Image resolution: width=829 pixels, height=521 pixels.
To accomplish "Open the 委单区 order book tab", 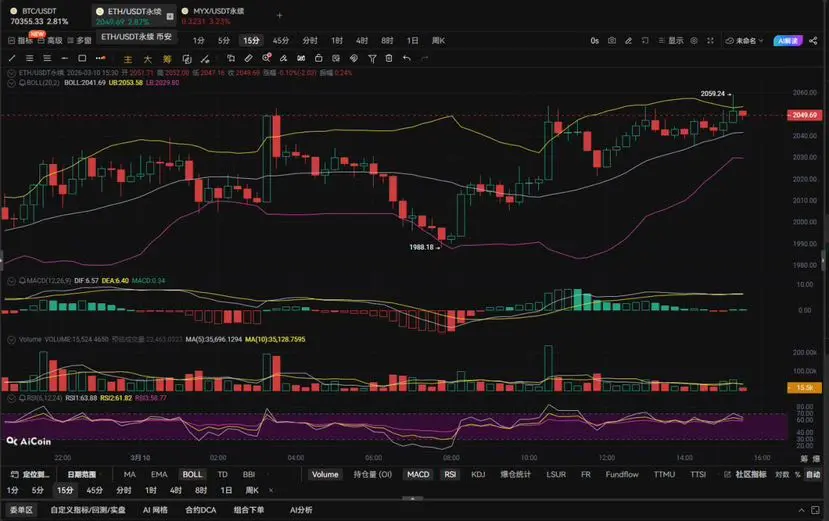I will pyautogui.click(x=22, y=510).
